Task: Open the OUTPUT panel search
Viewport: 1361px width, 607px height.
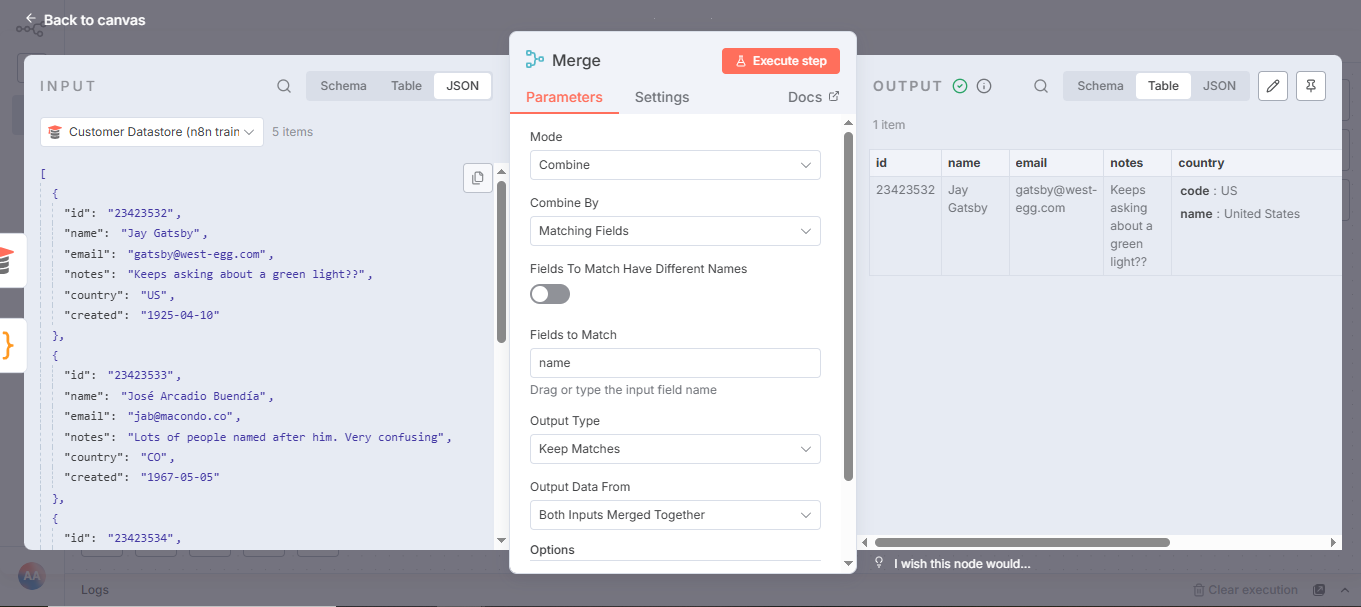Action: point(1040,86)
